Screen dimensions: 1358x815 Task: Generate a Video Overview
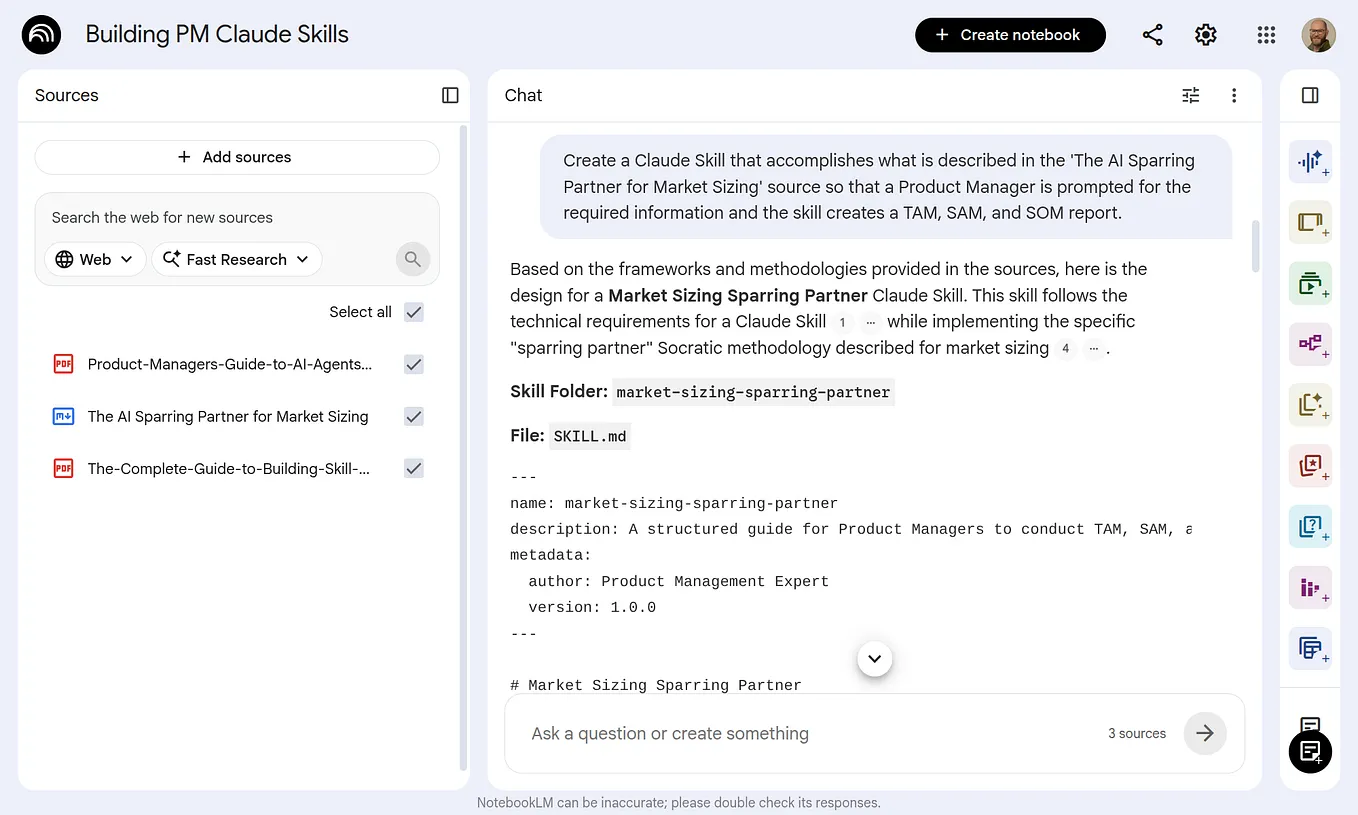[x=1310, y=283]
